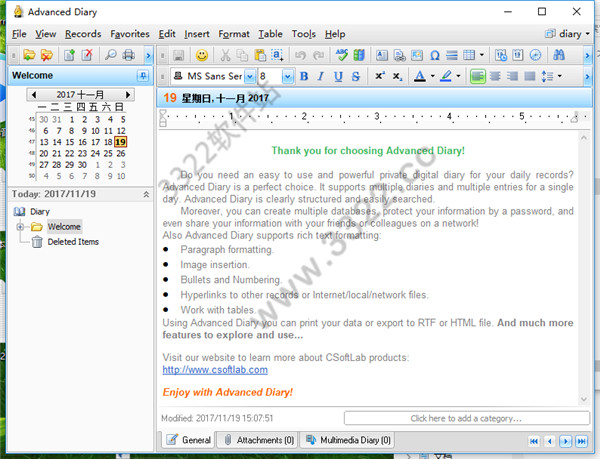Insert picture using image icon
600x459 pixels.
417,55
